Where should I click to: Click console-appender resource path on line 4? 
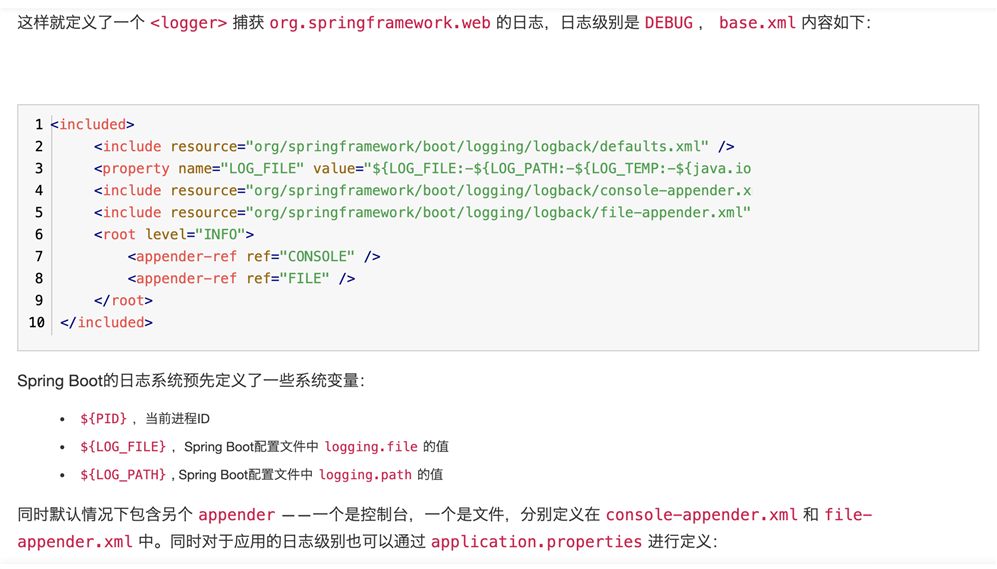[498, 190]
